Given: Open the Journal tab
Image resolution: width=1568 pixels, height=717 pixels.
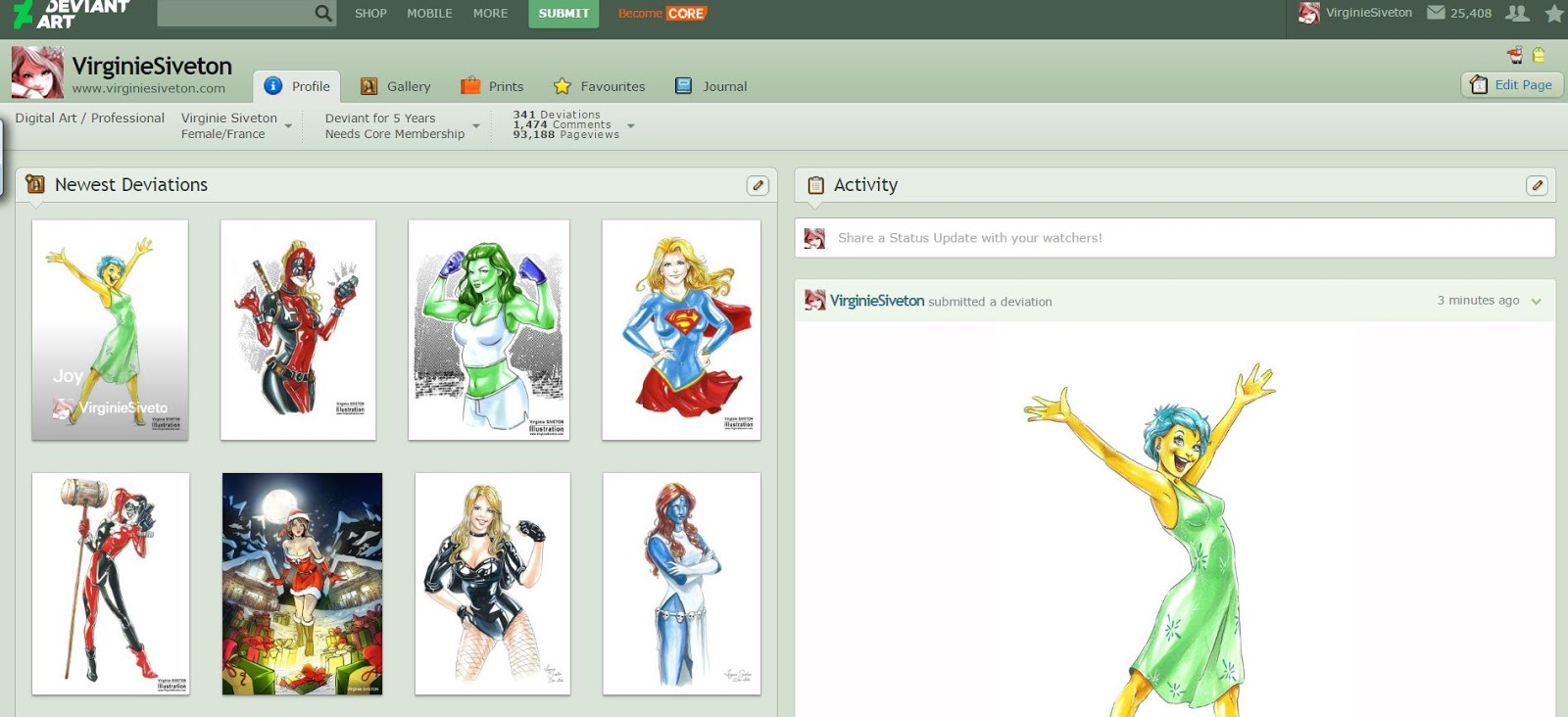Looking at the screenshot, I should coord(710,86).
